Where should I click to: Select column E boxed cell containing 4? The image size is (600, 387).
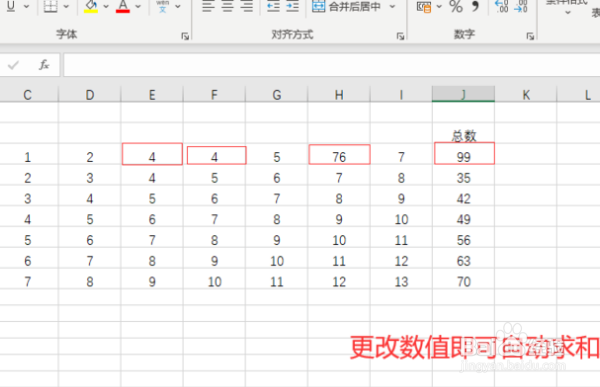(x=152, y=154)
